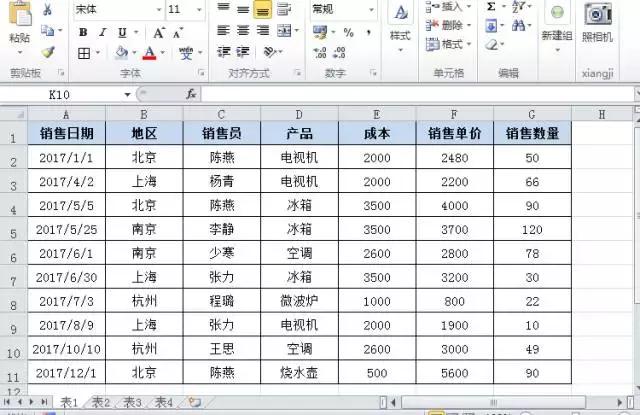
Task: Apply red font color A
Action: (x=150, y=53)
